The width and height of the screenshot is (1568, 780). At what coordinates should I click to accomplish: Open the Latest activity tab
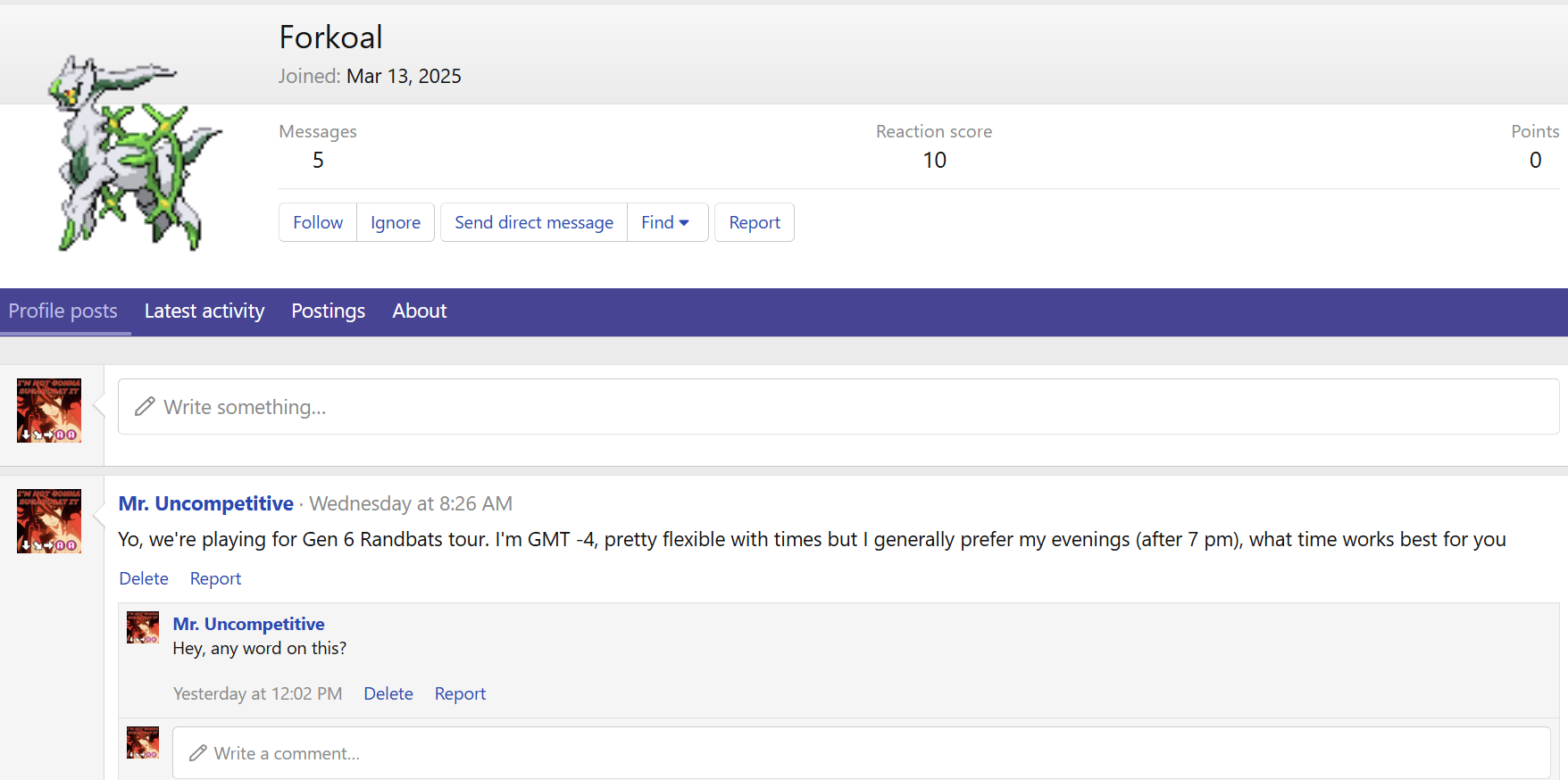click(x=204, y=311)
